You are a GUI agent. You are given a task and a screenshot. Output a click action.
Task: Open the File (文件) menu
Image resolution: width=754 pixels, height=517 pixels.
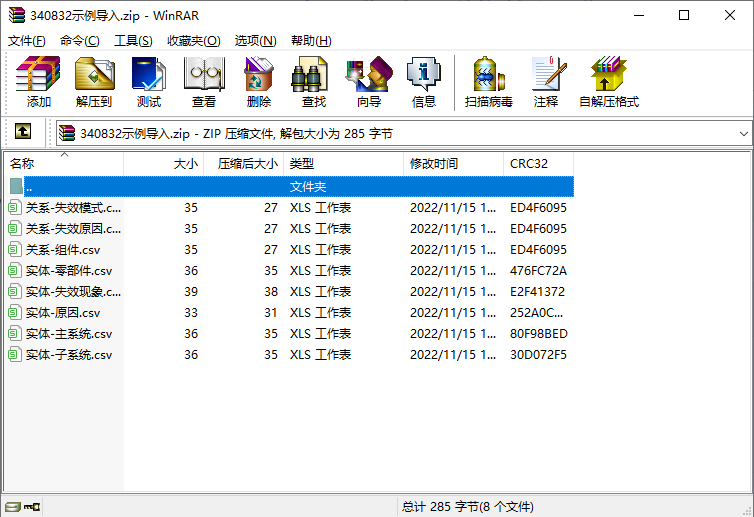click(x=27, y=40)
